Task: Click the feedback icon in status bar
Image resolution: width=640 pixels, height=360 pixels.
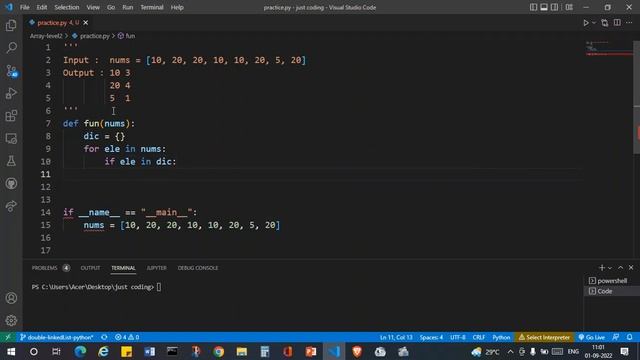Action: 616,338
